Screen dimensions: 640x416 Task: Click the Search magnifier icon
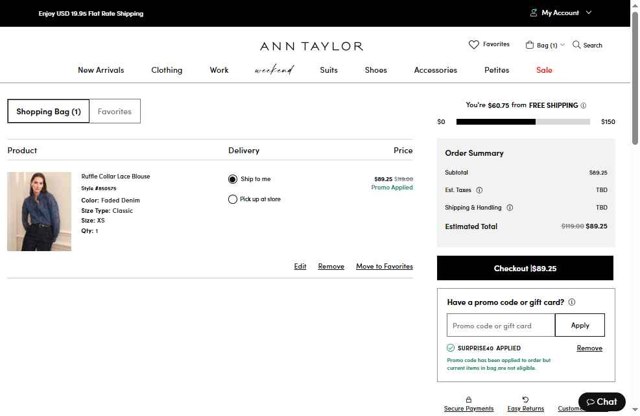click(576, 44)
